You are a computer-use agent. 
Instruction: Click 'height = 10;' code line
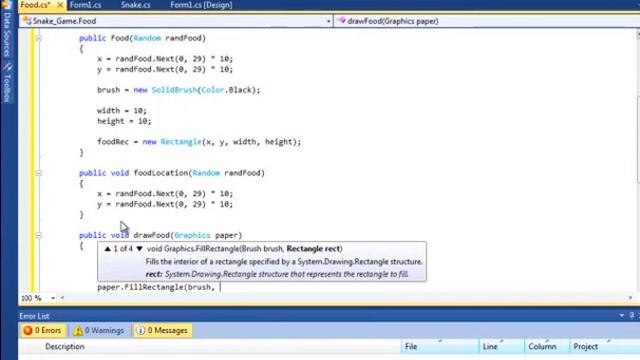[x=124, y=121]
